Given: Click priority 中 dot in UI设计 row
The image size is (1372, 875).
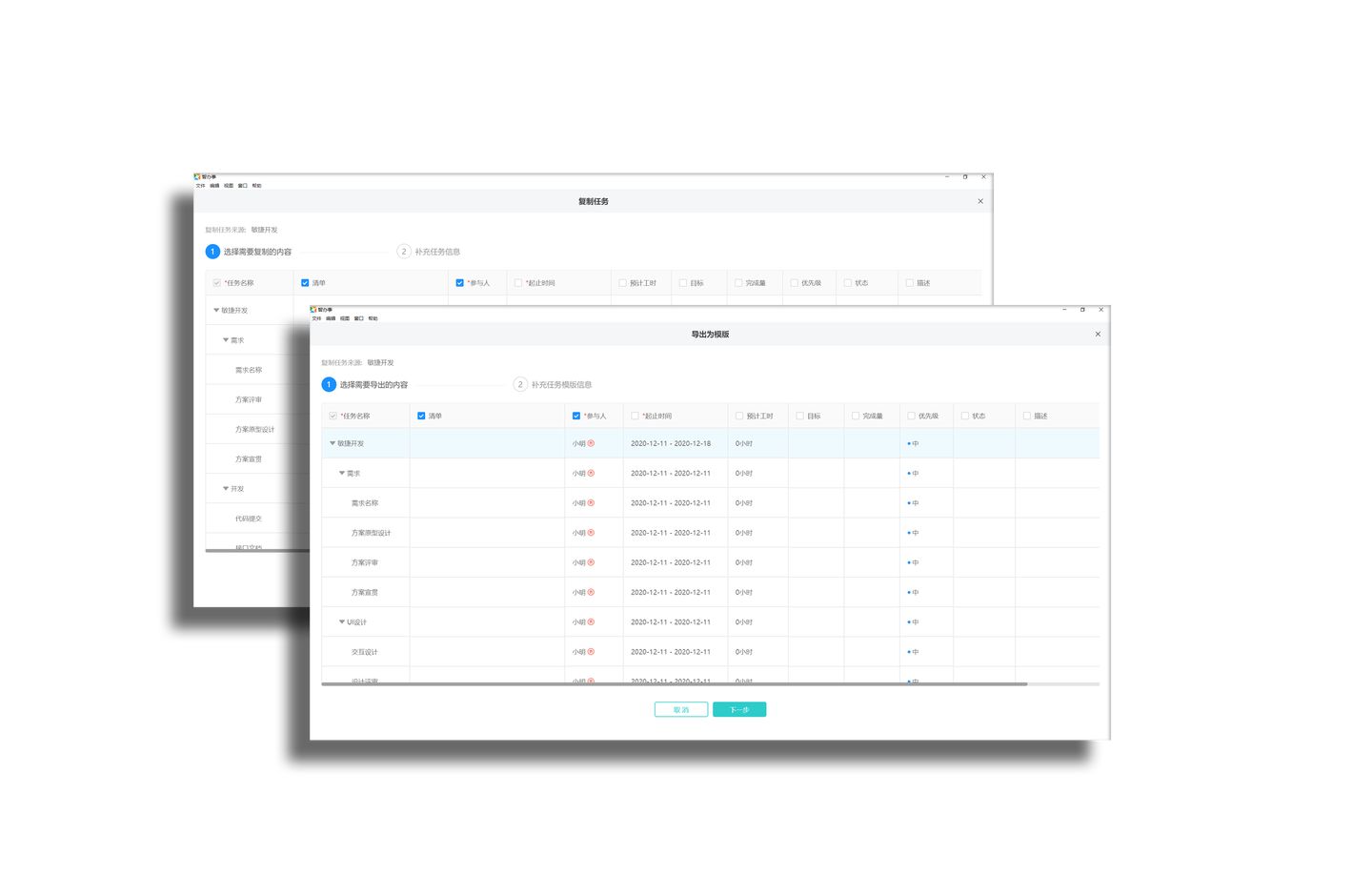Looking at the screenshot, I should pyautogui.click(x=909, y=622).
